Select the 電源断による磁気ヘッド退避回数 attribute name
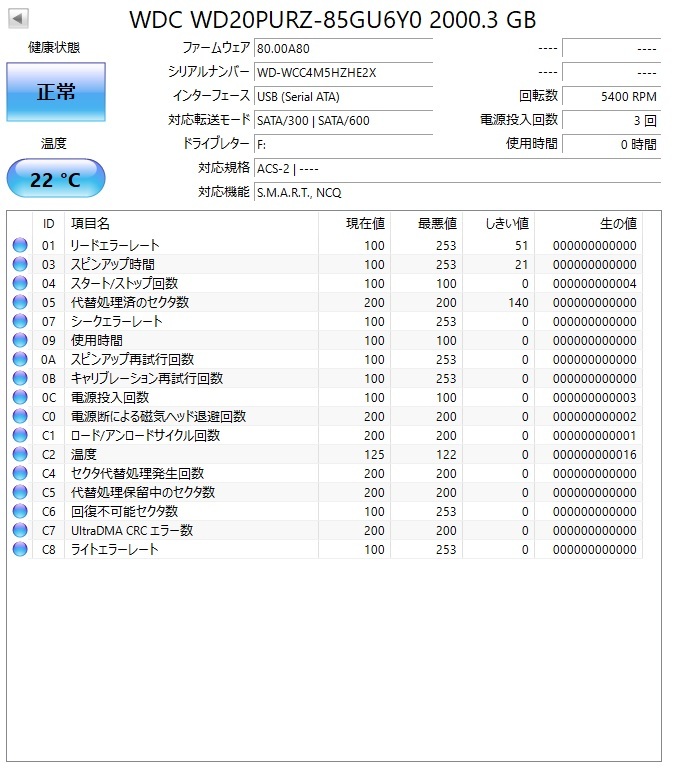 click(x=158, y=416)
